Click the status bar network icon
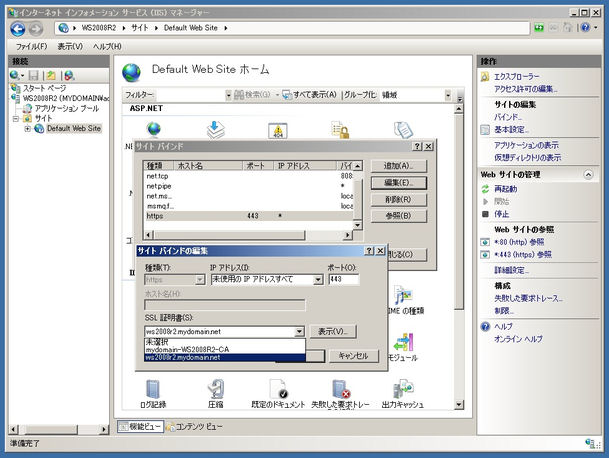The height and width of the screenshot is (458, 609). click(x=590, y=443)
